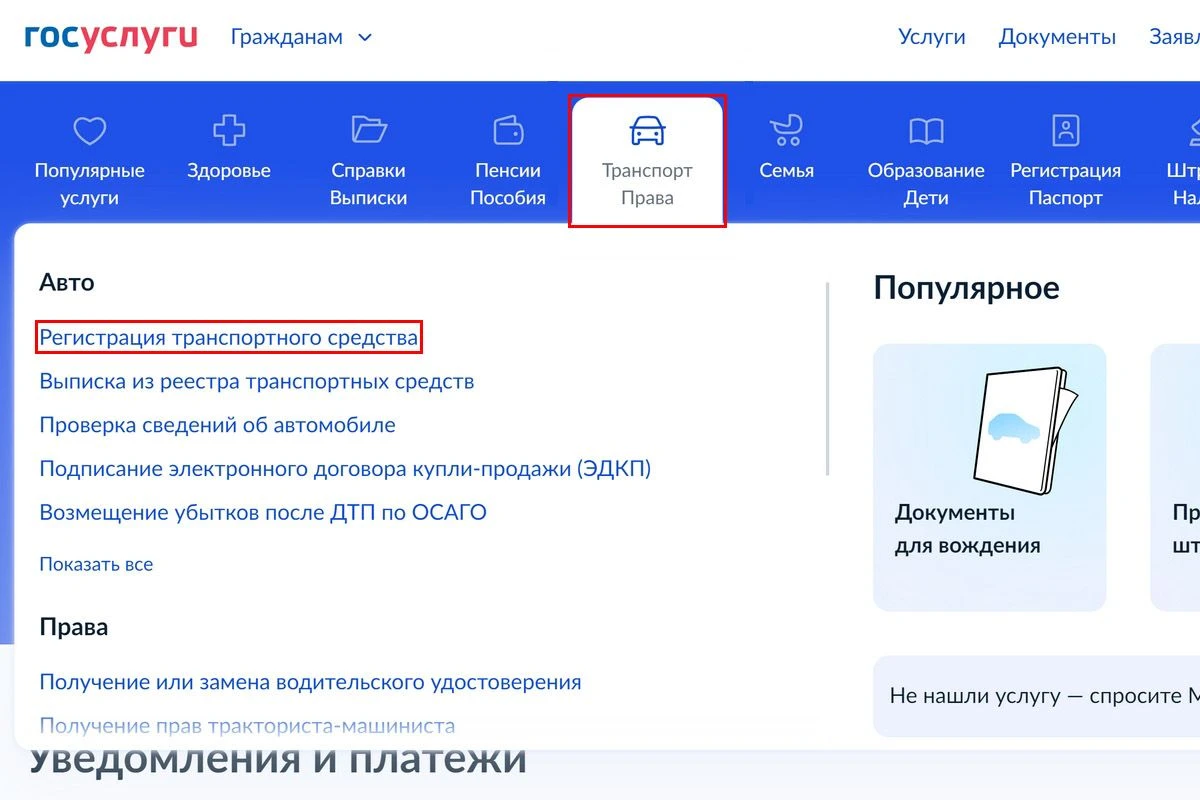1200x800 pixels.
Task: Open Получение прав тракториста-машиниста link
Action: (247, 726)
